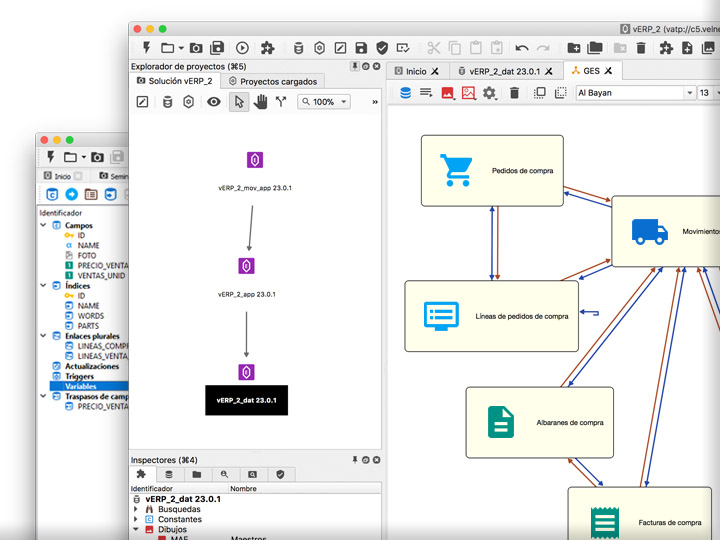This screenshot has height=540, width=720.
Task: Click the gear settings icon in GES toolbar
Action: 489,93
